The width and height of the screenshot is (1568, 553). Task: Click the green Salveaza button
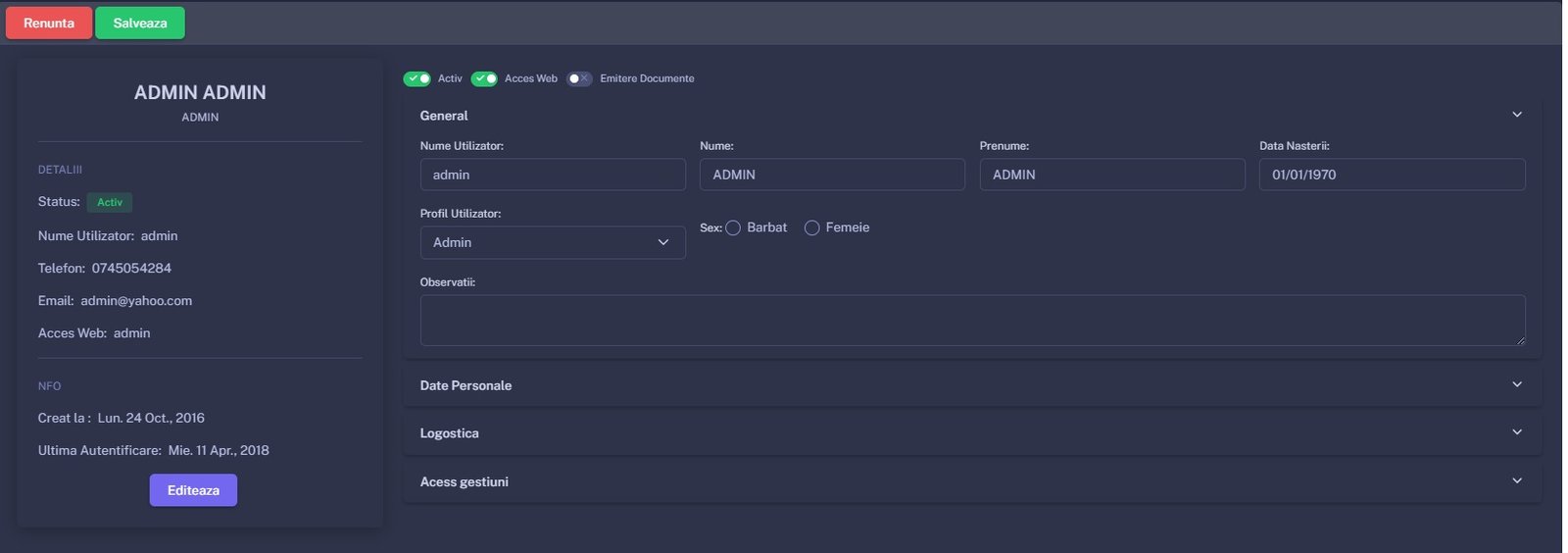[139, 24]
